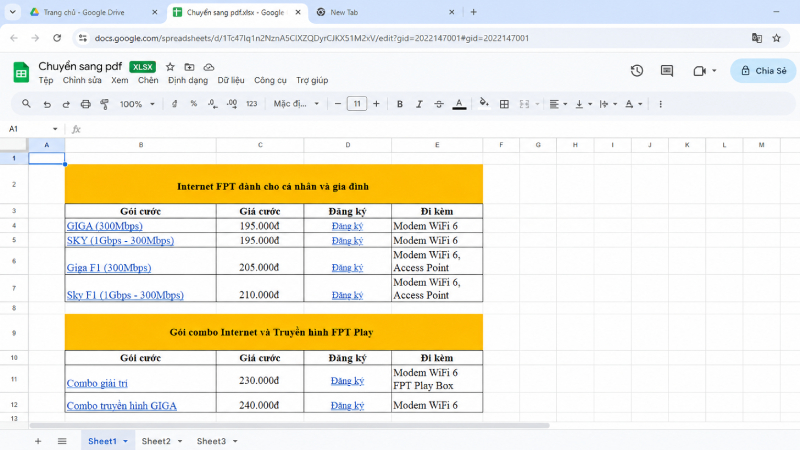Switch to the Sheet3 tab
800x450 pixels.
pos(211,441)
